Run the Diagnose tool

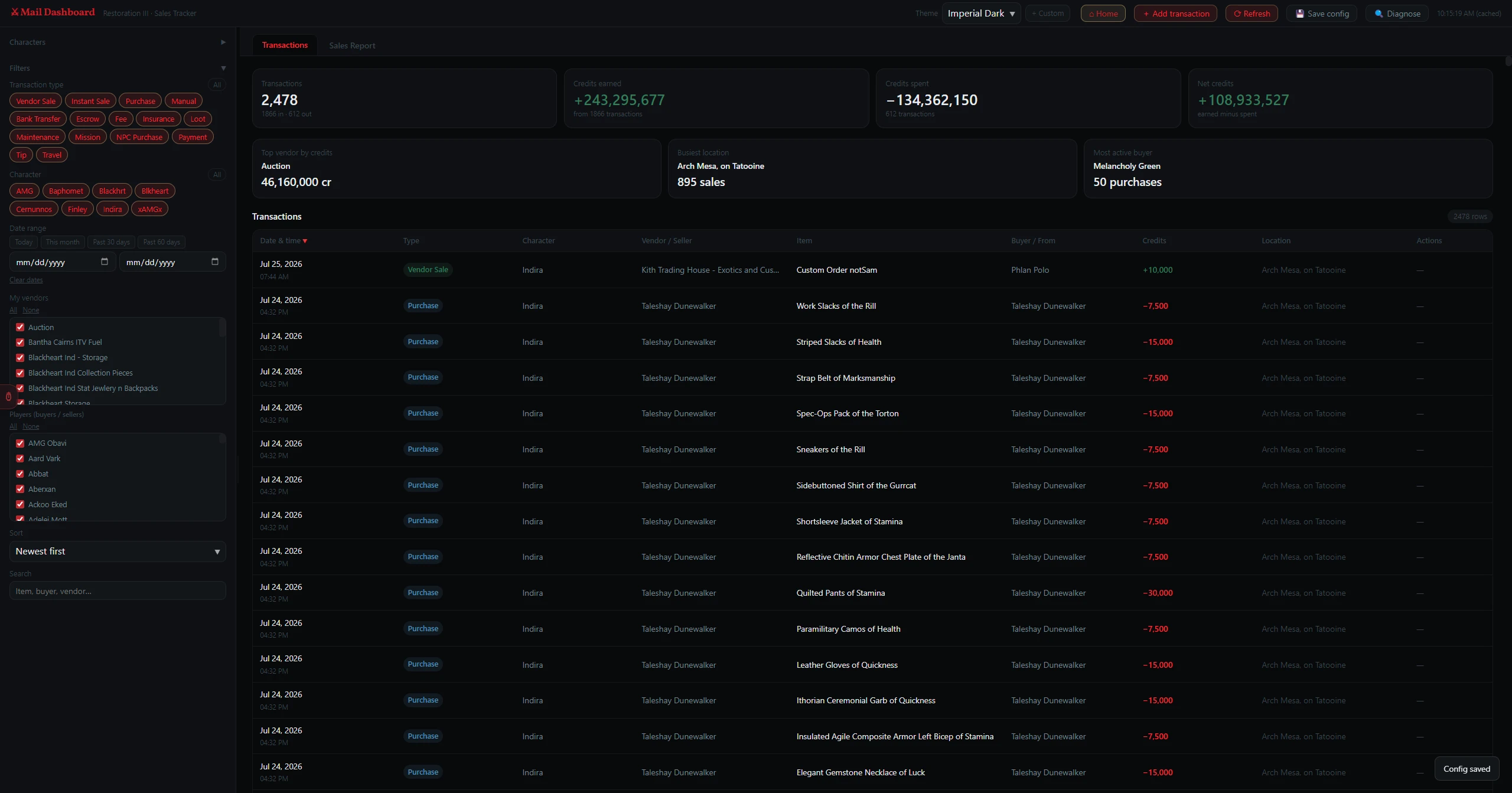[x=1397, y=14]
